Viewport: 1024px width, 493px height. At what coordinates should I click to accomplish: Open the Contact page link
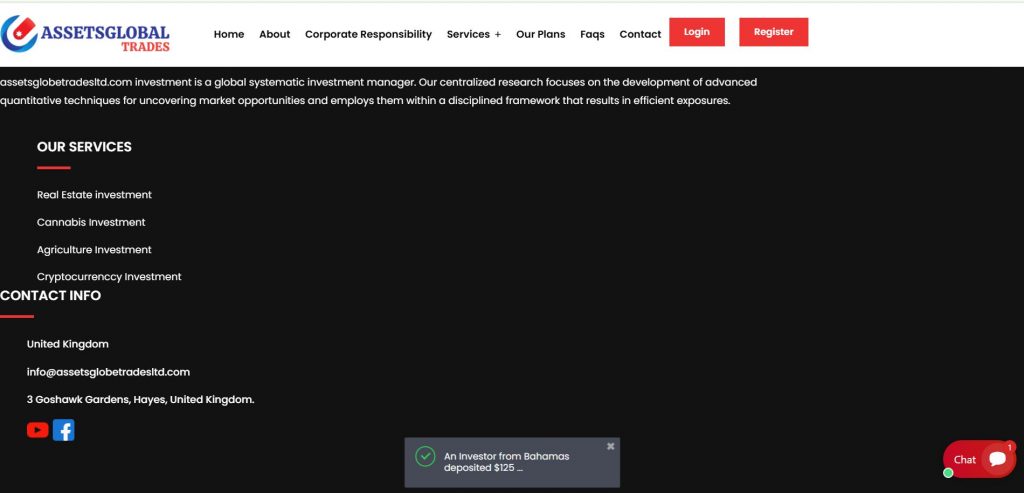point(640,34)
